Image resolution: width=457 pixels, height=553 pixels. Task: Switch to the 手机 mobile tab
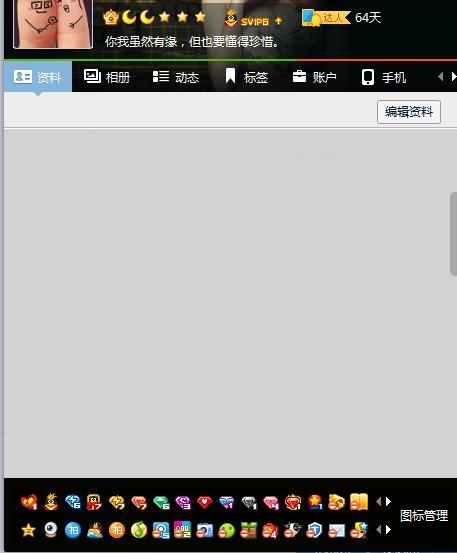(384, 77)
